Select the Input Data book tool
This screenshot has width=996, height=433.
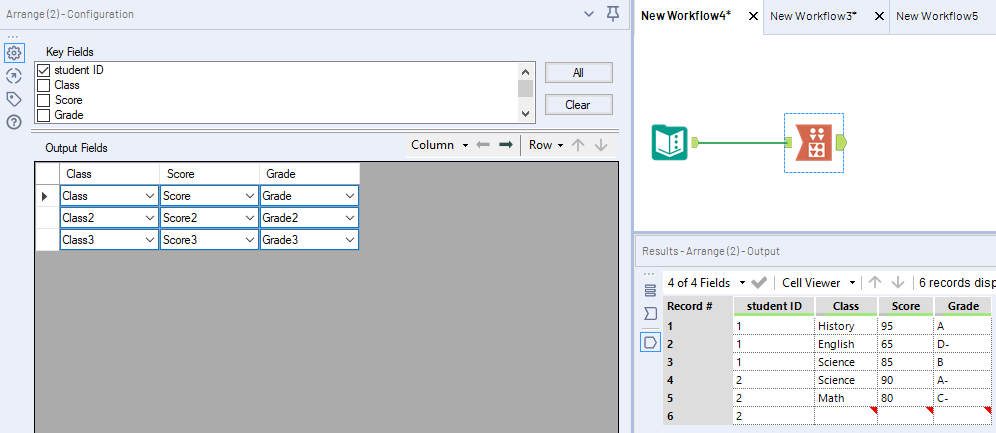point(668,143)
